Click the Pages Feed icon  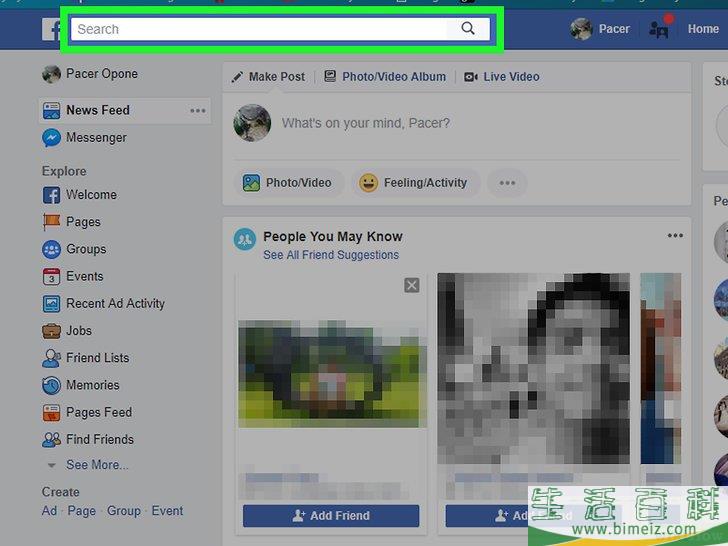point(51,413)
